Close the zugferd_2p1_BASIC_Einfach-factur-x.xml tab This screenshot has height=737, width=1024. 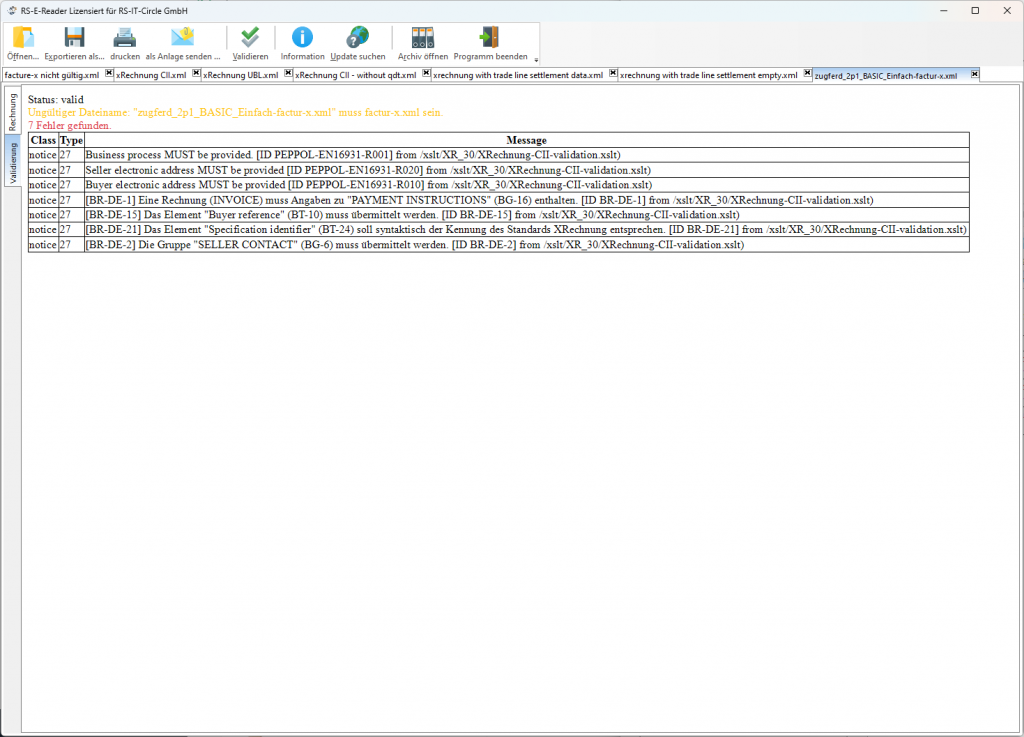tap(974, 74)
